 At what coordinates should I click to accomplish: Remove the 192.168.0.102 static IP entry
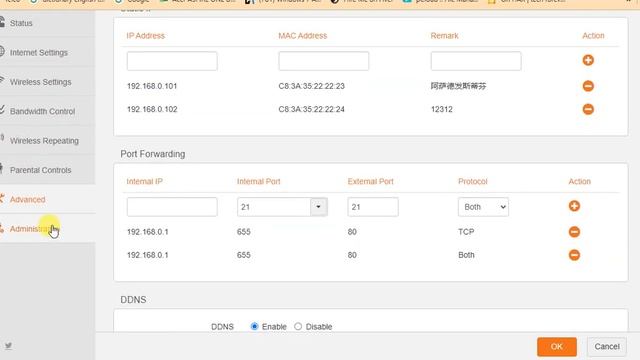click(x=588, y=109)
